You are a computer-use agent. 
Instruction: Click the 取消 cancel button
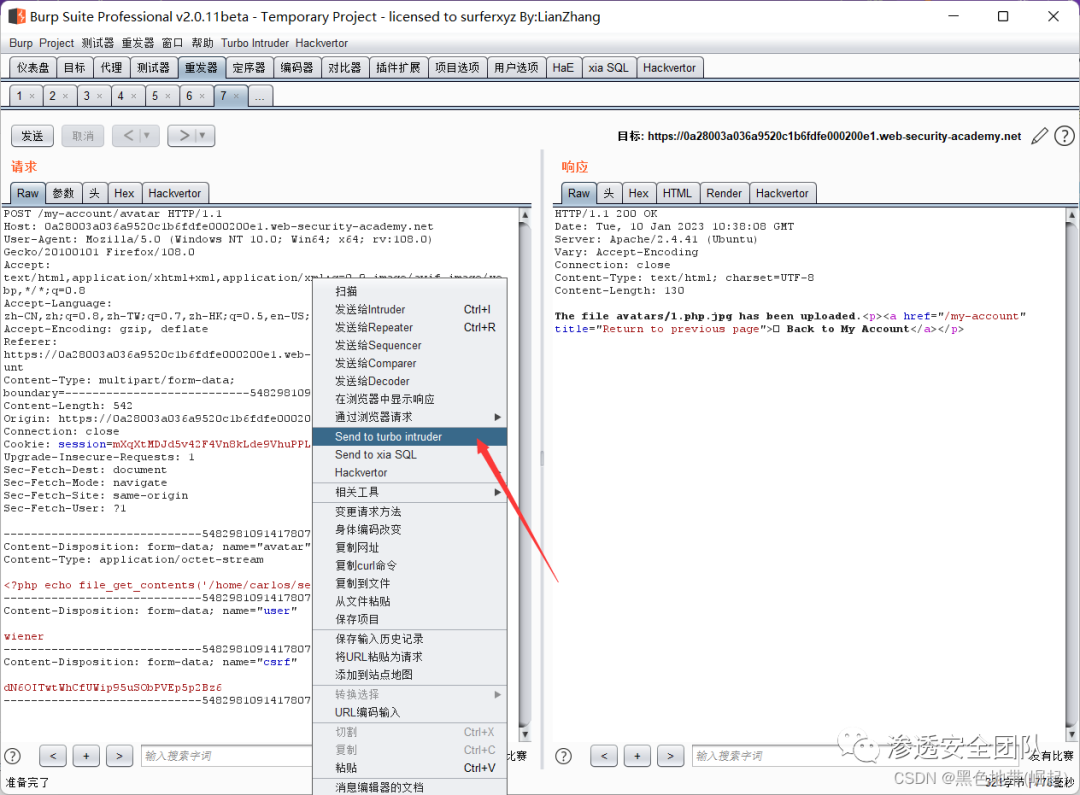83,136
